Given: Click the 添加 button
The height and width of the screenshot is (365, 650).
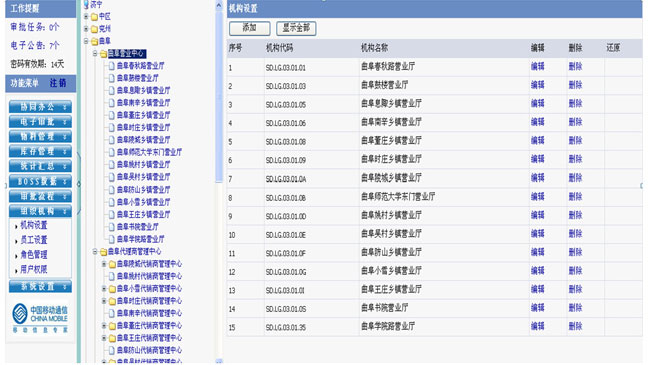Looking at the screenshot, I should pos(250,28).
